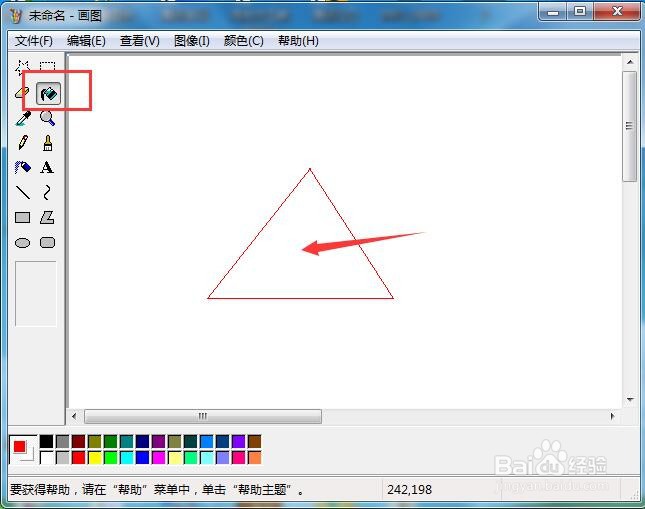Viewport: 645px width, 509px height.
Task: Pick the black color swatch
Action: (46, 442)
